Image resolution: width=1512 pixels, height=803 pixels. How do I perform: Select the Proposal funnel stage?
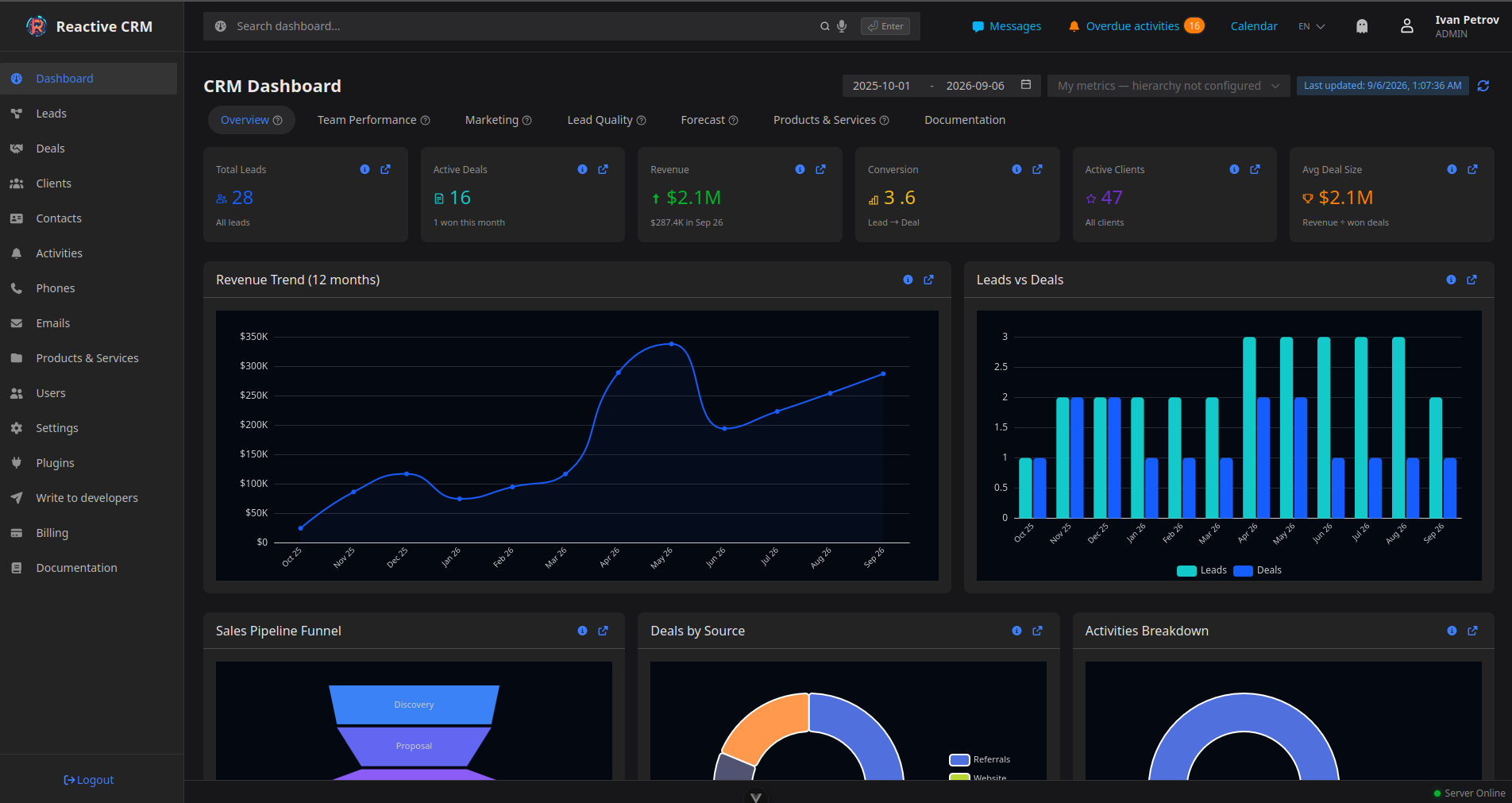414,746
